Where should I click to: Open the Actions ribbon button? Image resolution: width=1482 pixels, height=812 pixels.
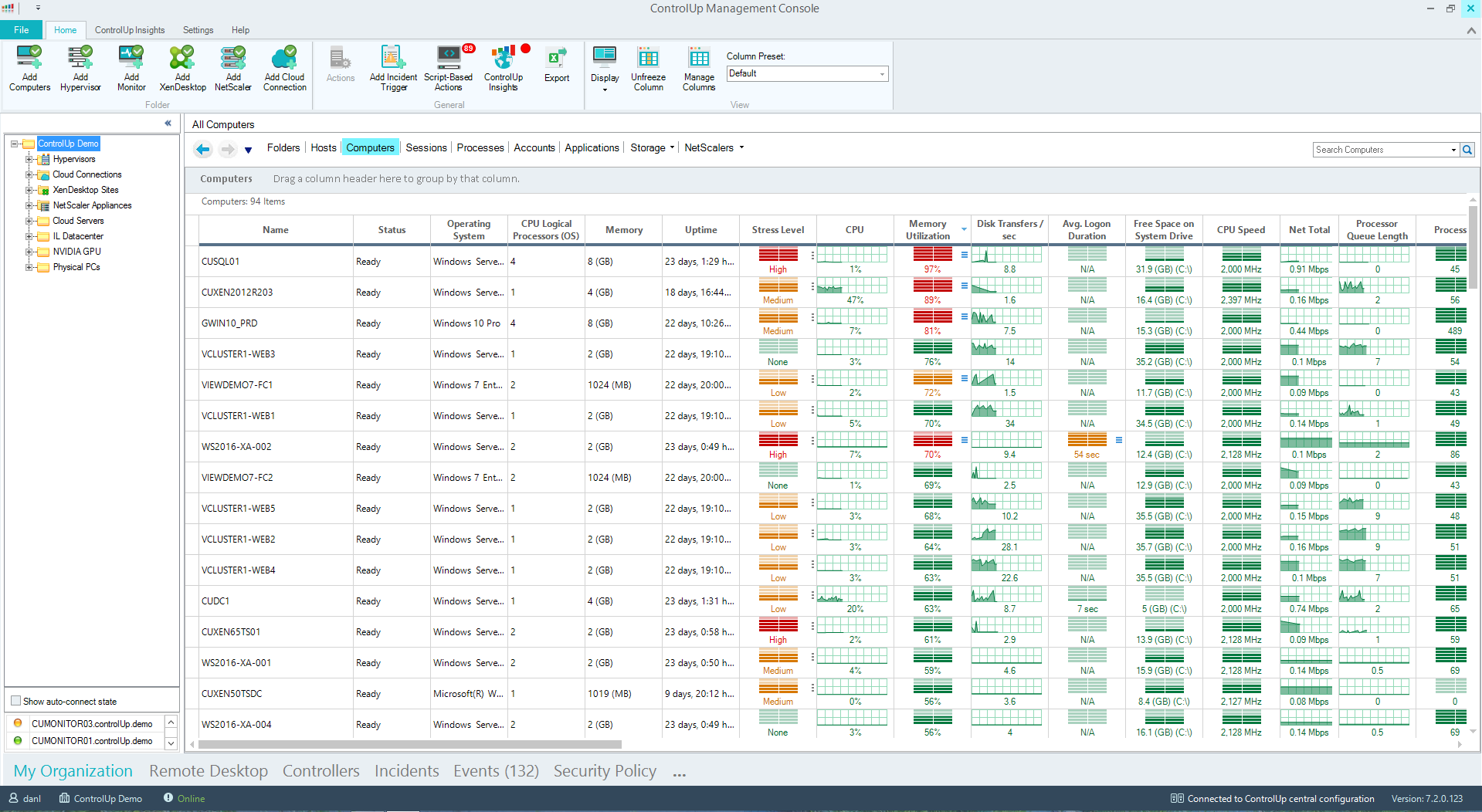pos(341,65)
